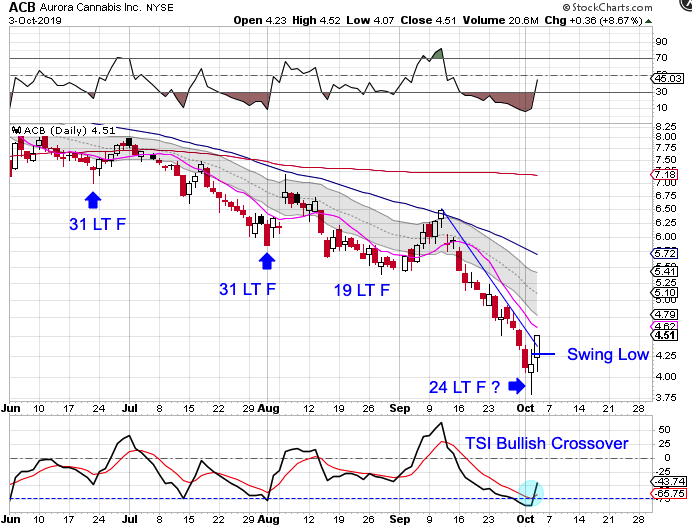692x527 pixels.
Task: Click the 5.10 price tag
Action: [x=665, y=292]
